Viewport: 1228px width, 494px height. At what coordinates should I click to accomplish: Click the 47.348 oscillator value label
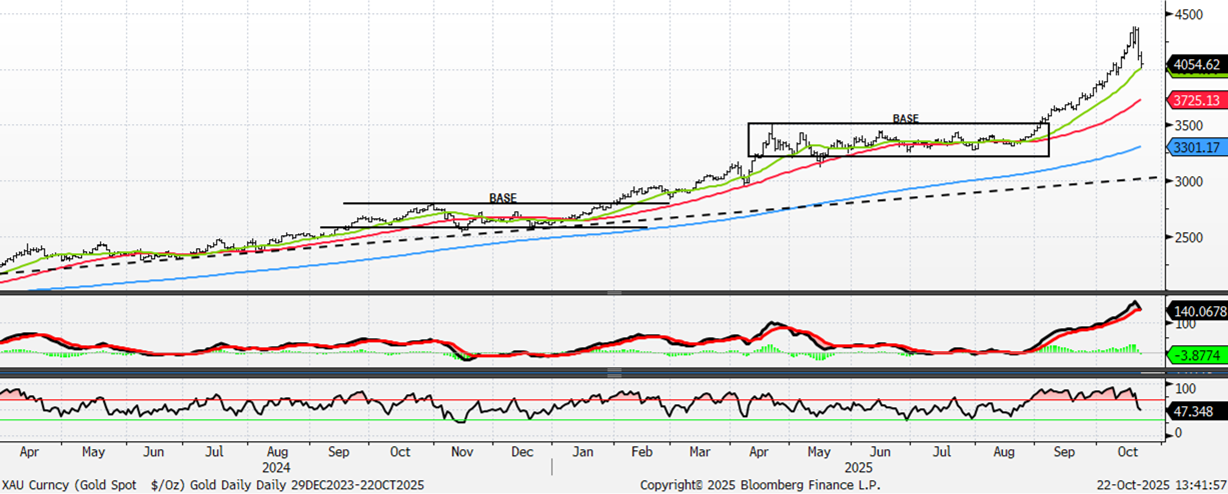1193,410
